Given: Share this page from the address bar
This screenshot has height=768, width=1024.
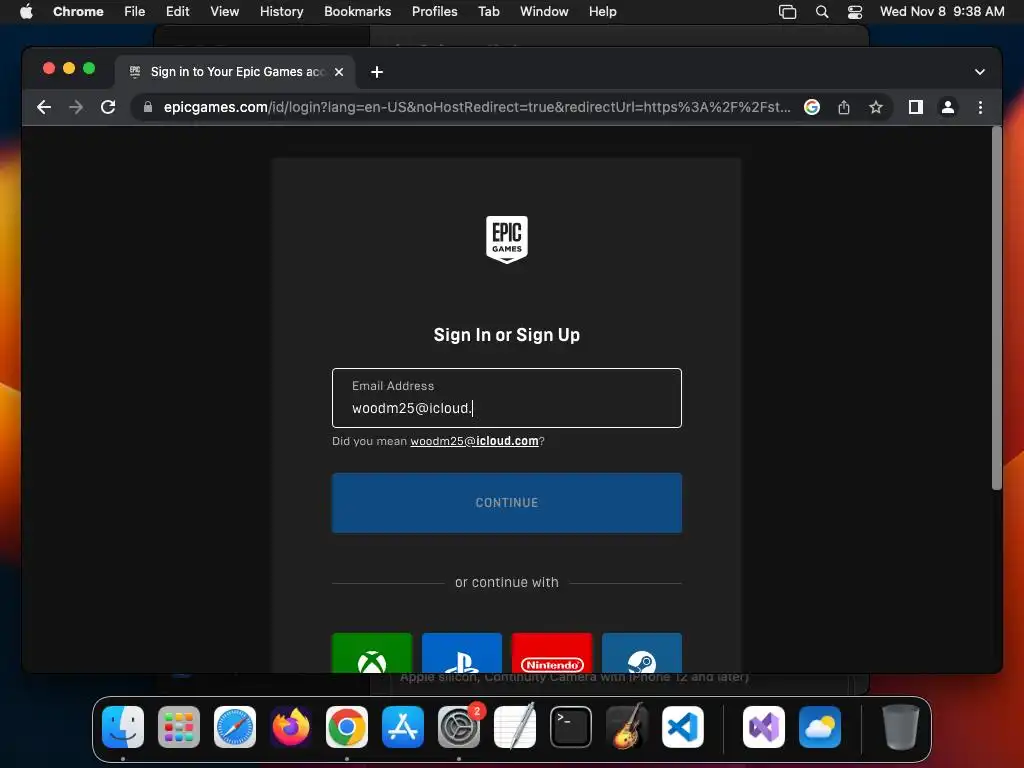Looking at the screenshot, I should (844, 107).
